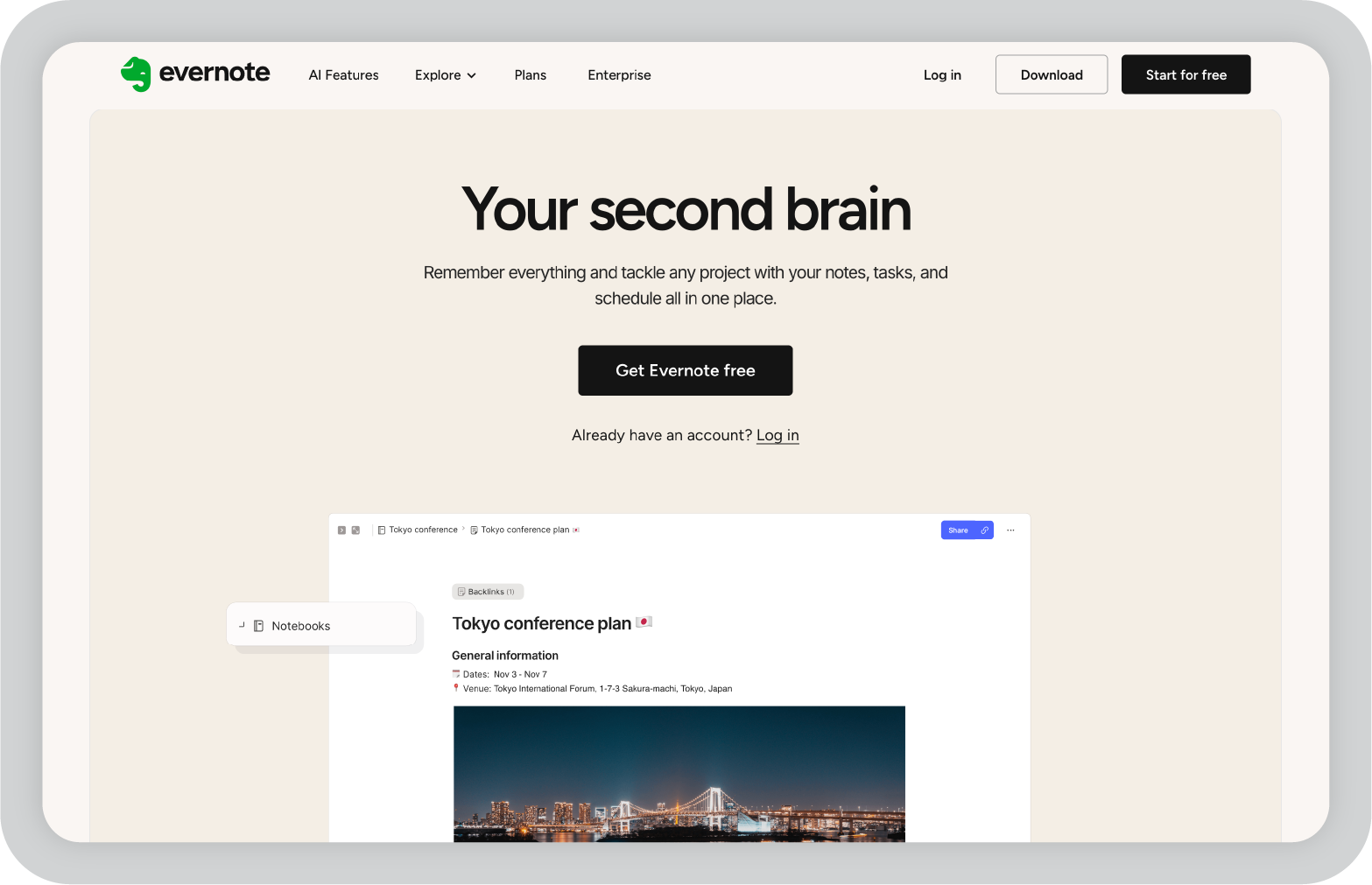
Task: Go to the Plans page
Action: [x=530, y=75]
